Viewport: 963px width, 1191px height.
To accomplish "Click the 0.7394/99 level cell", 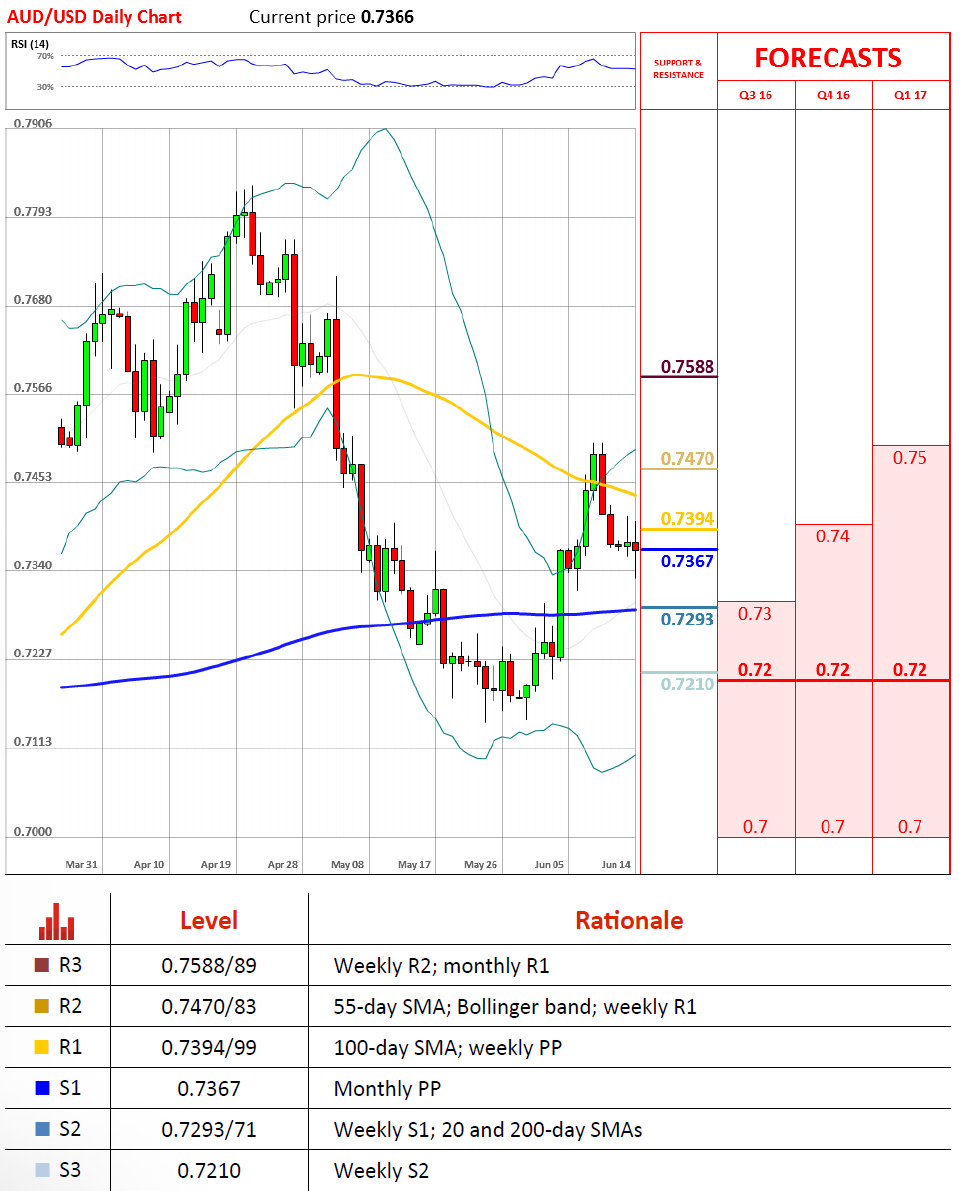I will 209,1047.
